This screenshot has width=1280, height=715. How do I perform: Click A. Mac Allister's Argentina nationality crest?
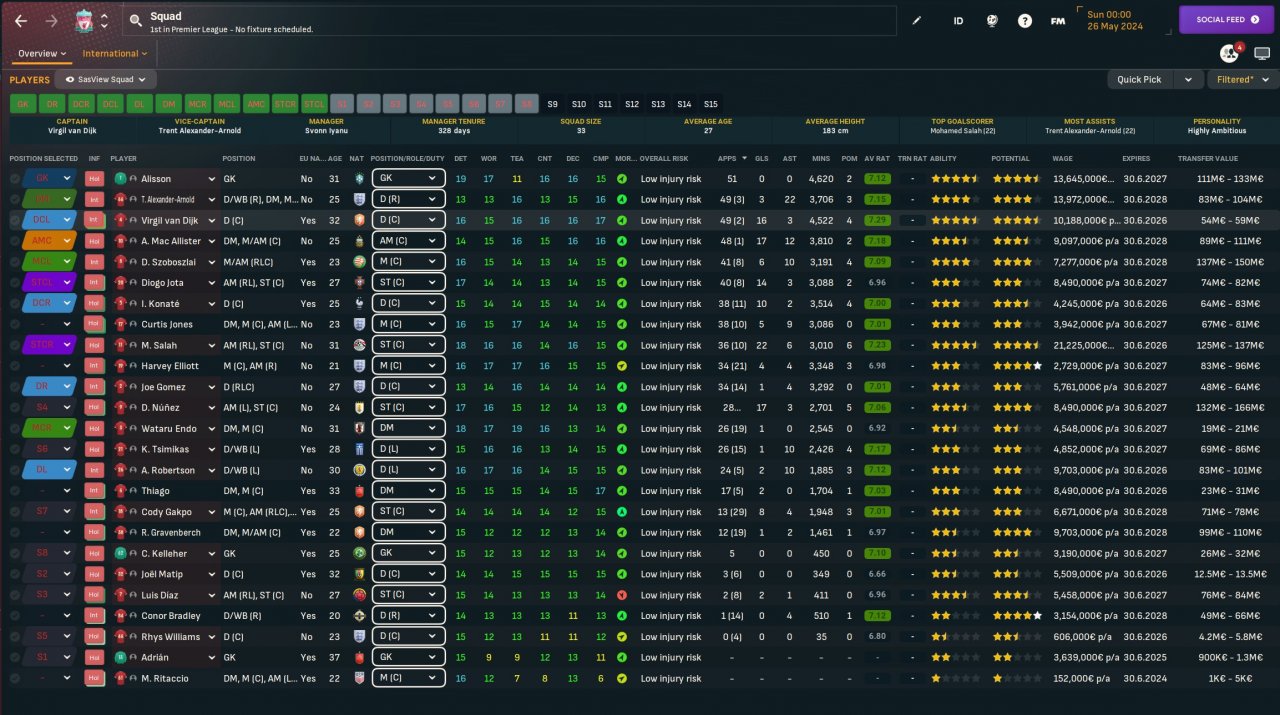click(x=360, y=241)
